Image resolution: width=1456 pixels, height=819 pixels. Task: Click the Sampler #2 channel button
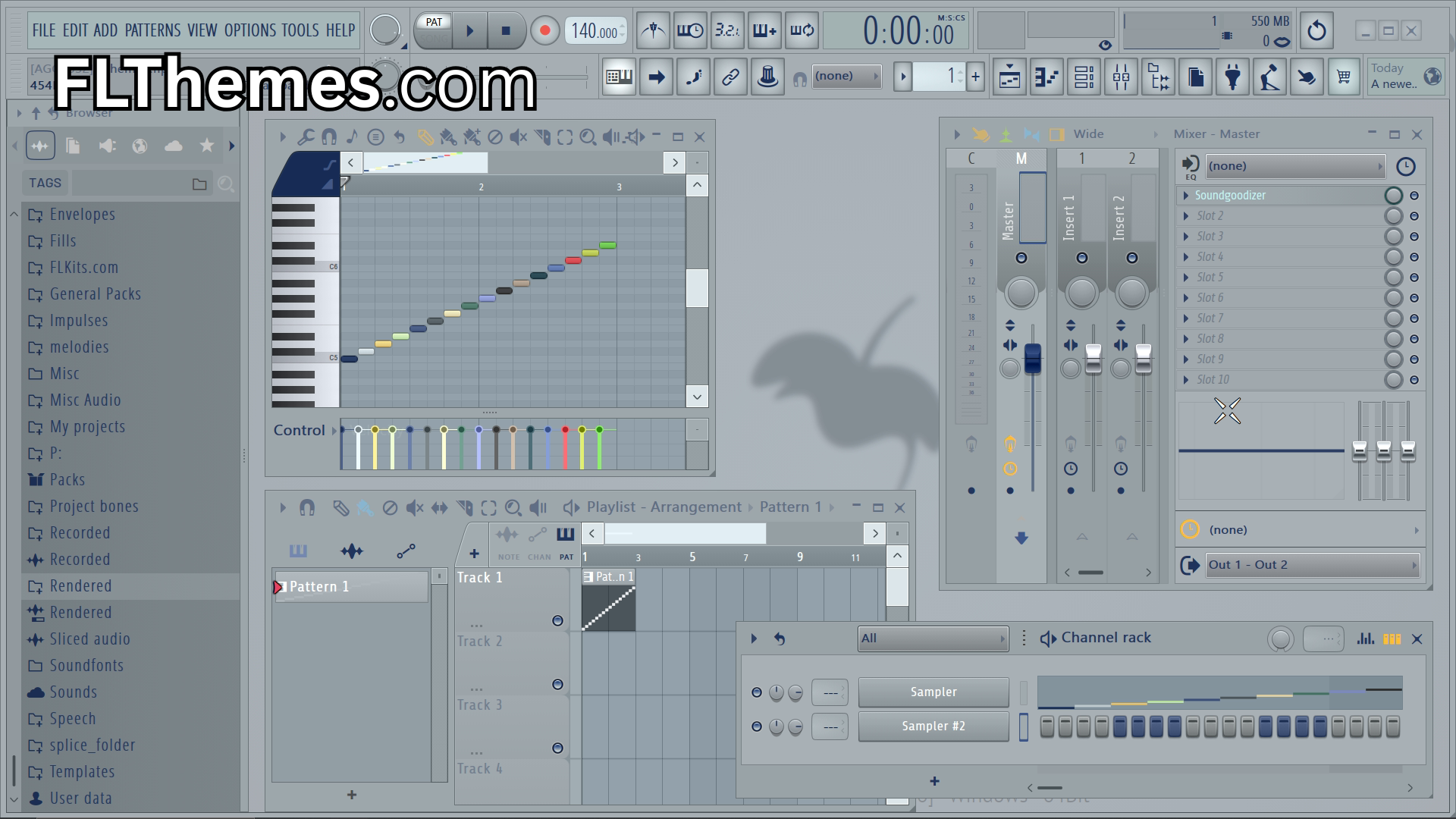[x=934, y=726]
